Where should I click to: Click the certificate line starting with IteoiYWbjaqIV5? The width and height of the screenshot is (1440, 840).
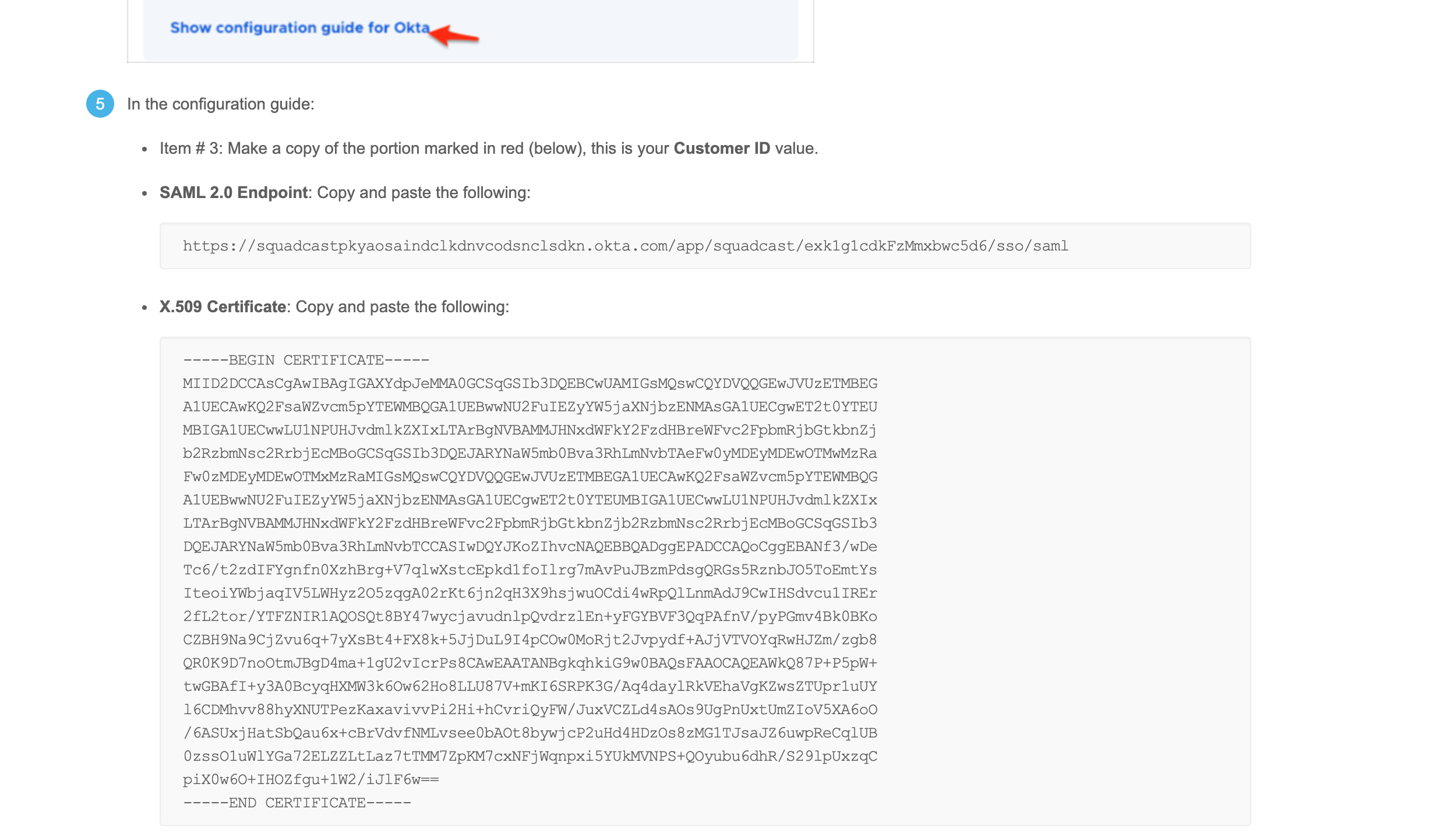click(x=530, y=593)
